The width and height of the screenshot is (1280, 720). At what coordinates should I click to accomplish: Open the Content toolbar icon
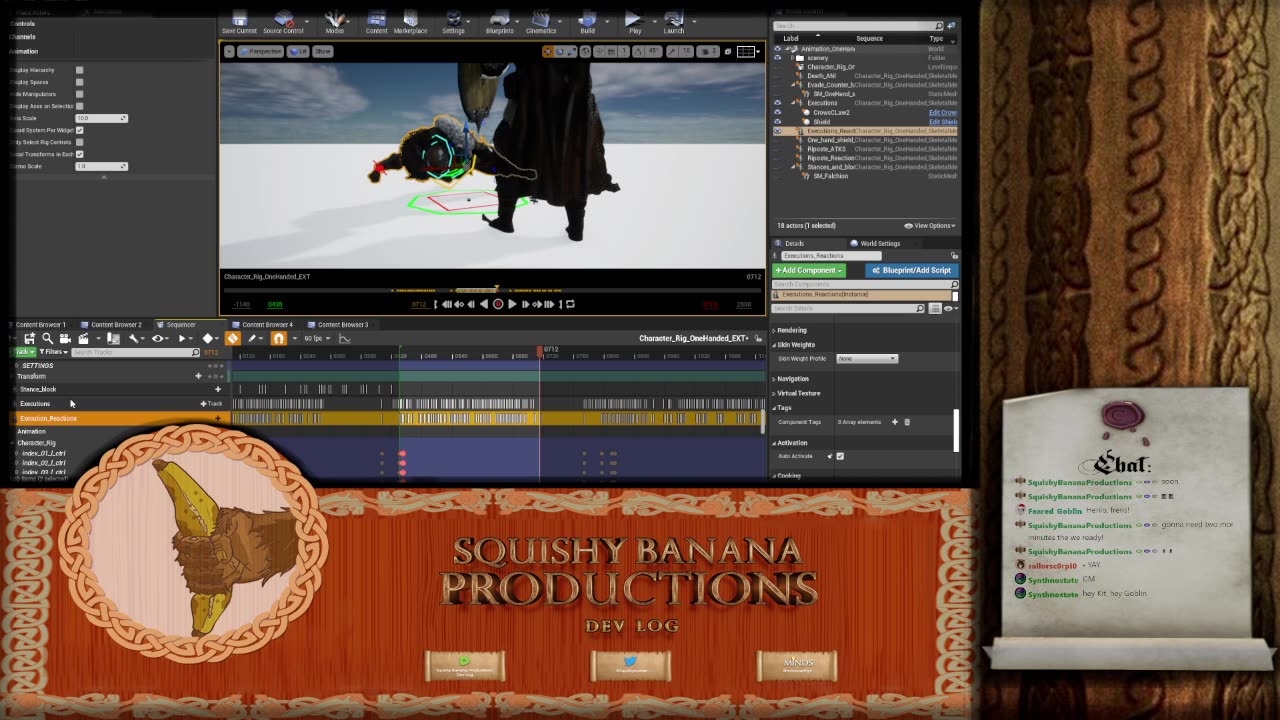click(376, 22)
